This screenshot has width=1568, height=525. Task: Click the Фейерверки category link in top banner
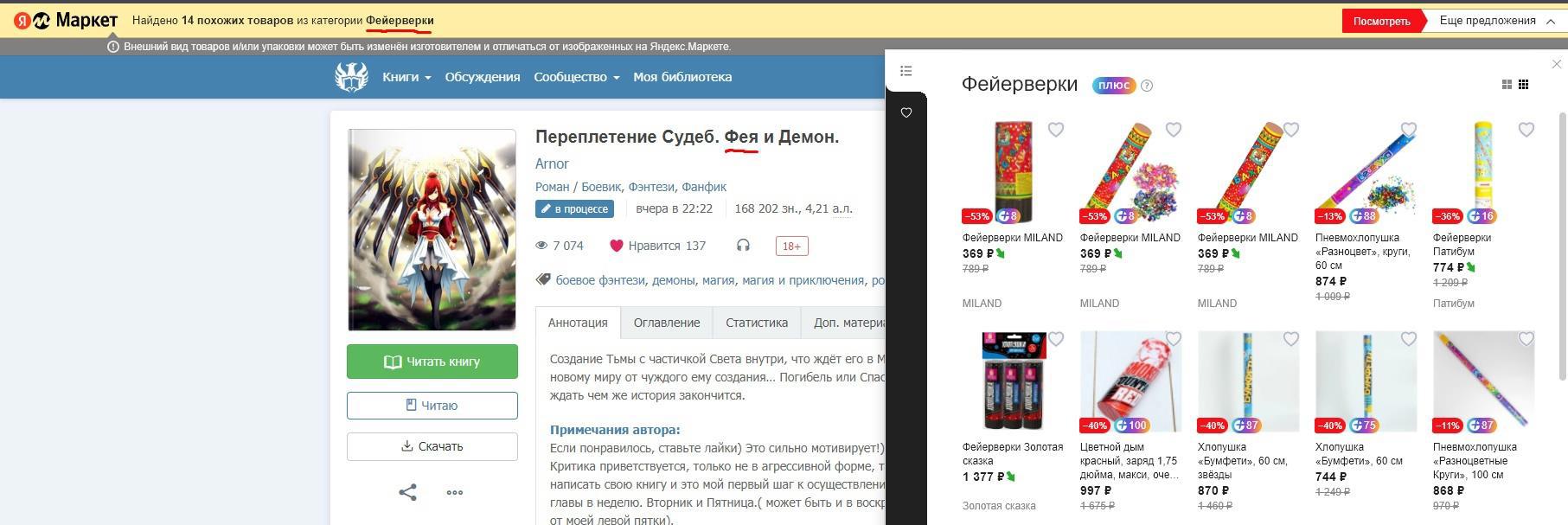[400, 21]
